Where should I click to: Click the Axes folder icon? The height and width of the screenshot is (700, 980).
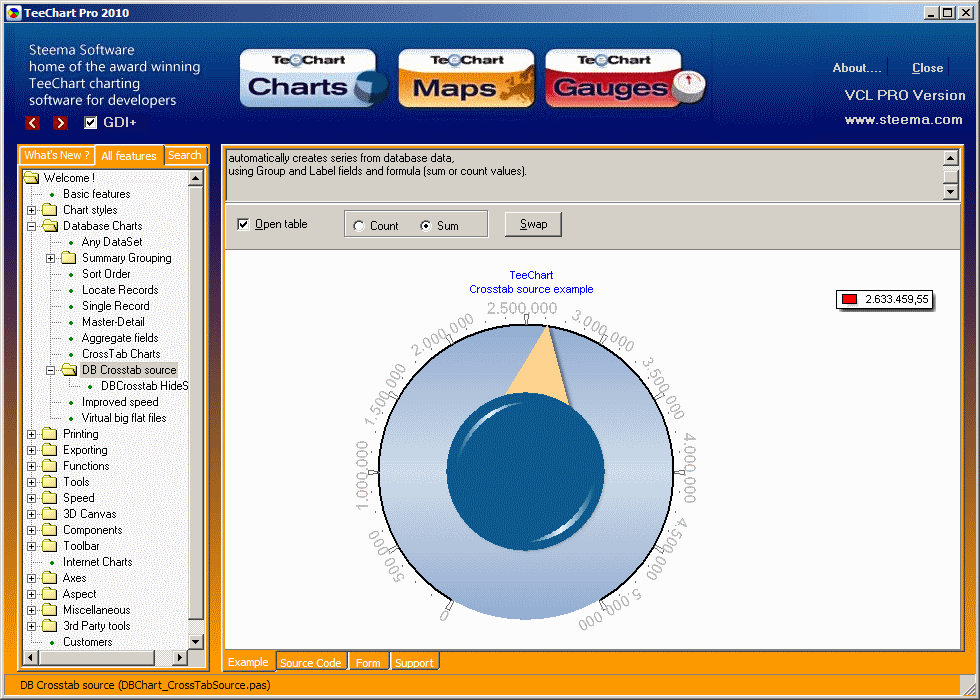tap(50, 578)
